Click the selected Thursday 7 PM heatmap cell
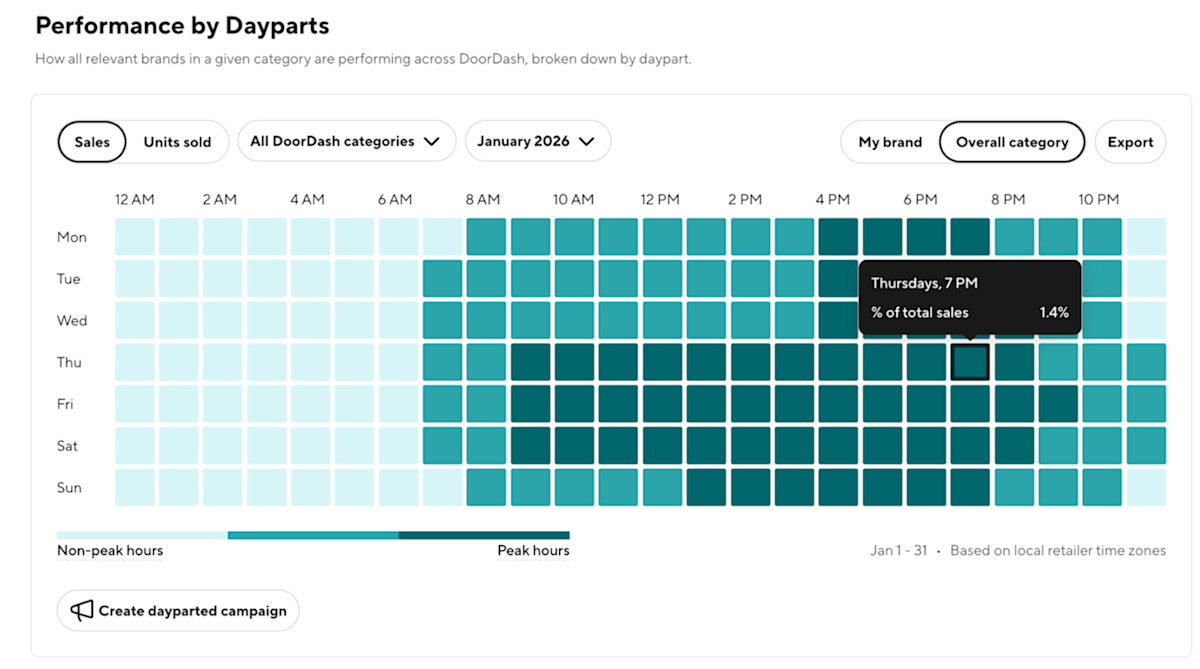 pos(969,362)
